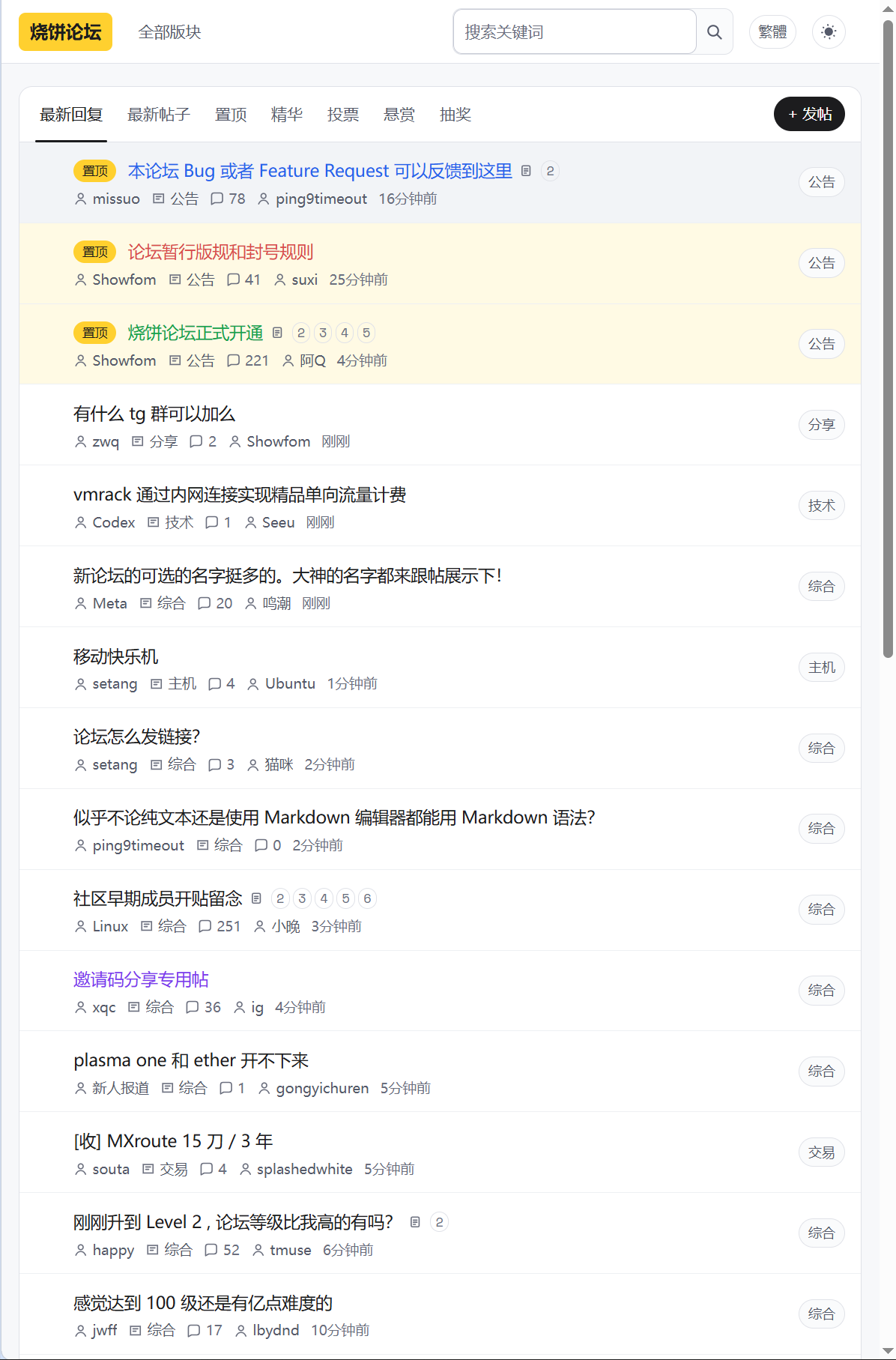Select the 最新回复 tab
Viewport: 896px width, 1360px height.
point(71,115)
